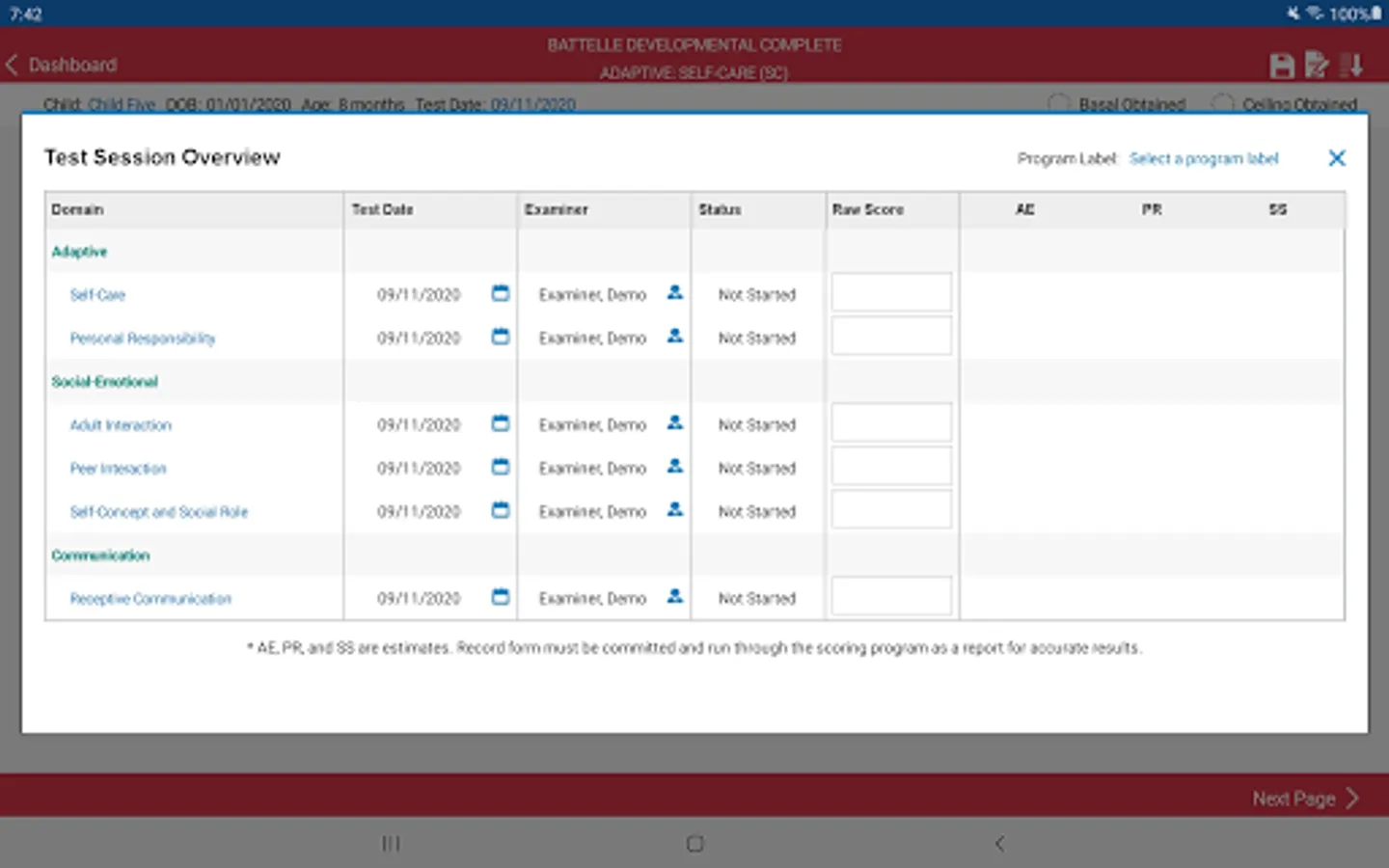Open the Personal Responsibility subdomain
The image size is (1389, 868).
(x=143, y=338)
